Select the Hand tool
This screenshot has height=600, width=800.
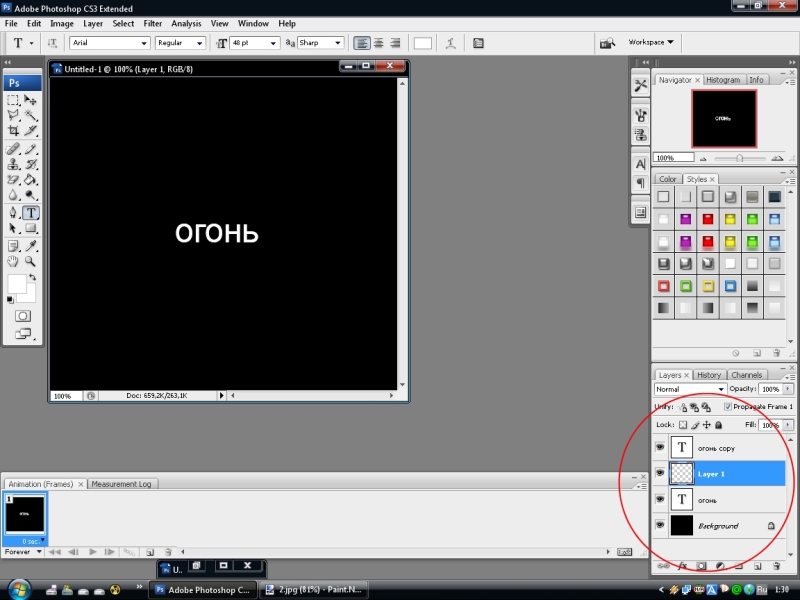click(x=14, y=261)
